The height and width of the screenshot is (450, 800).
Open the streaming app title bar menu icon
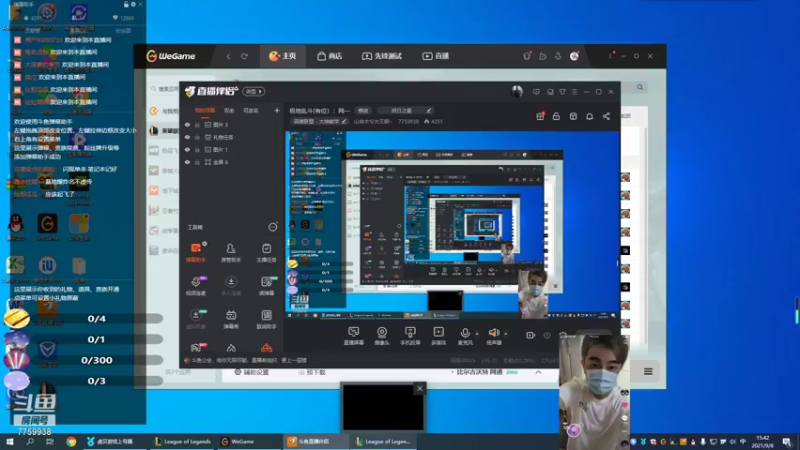coord(574,92)
